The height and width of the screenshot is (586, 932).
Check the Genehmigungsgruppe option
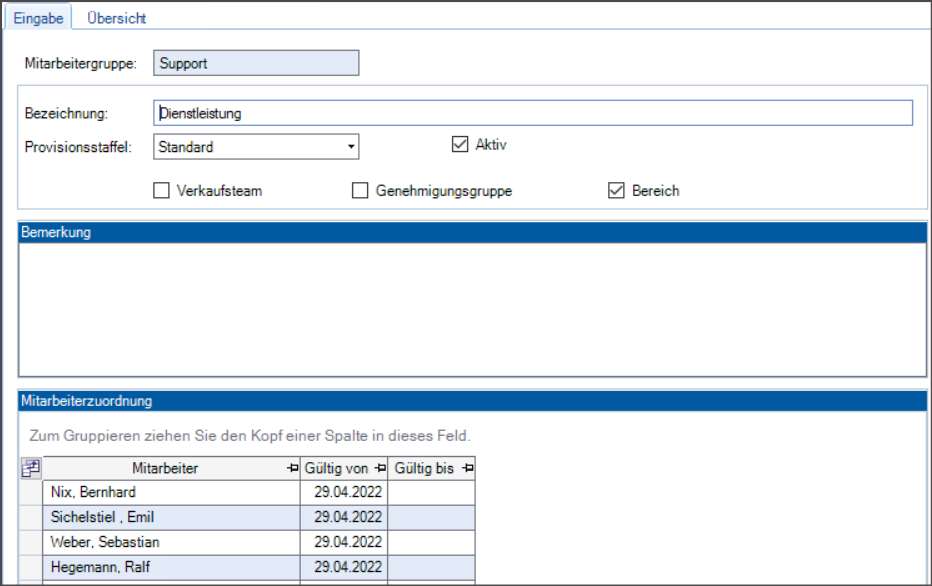pos(360,190)
